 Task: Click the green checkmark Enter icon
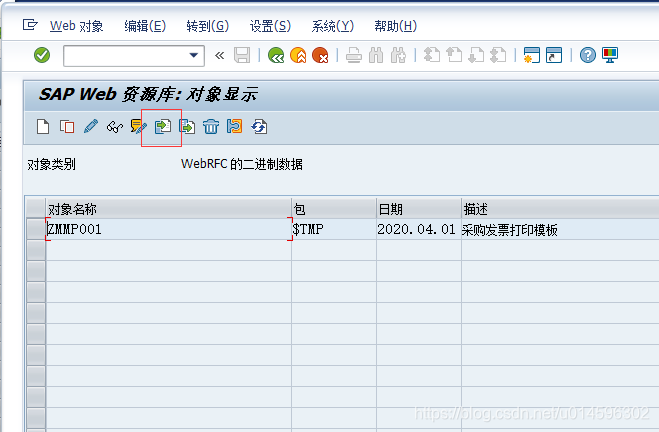[x=42, y=55]
